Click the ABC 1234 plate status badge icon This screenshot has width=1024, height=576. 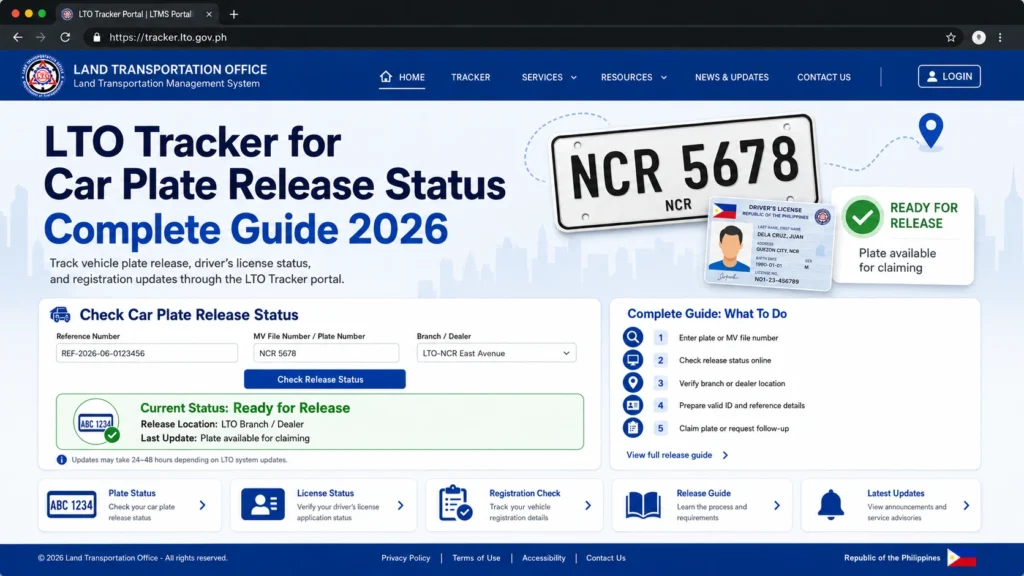coord(97,422)
